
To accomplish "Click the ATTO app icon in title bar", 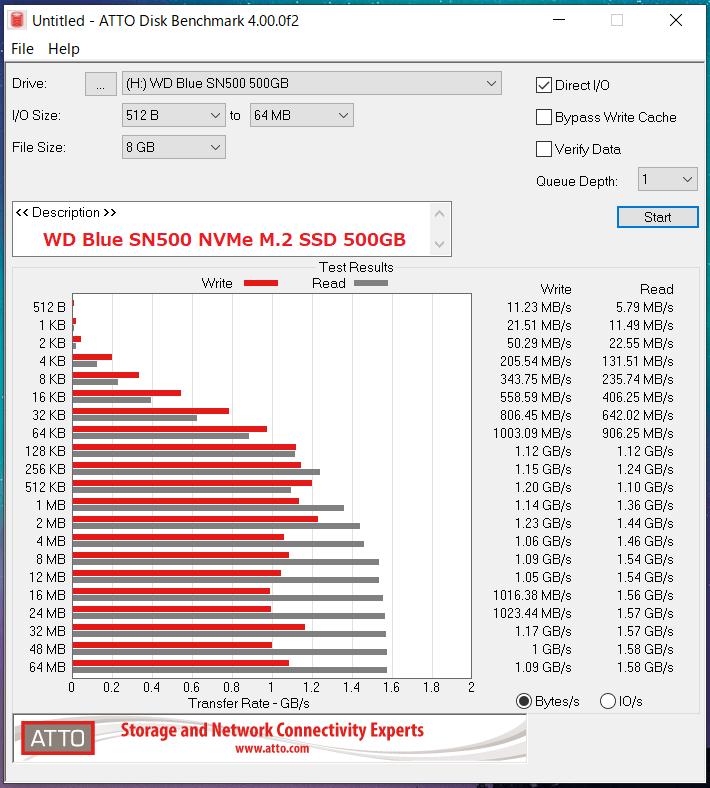I will [17, 20].
